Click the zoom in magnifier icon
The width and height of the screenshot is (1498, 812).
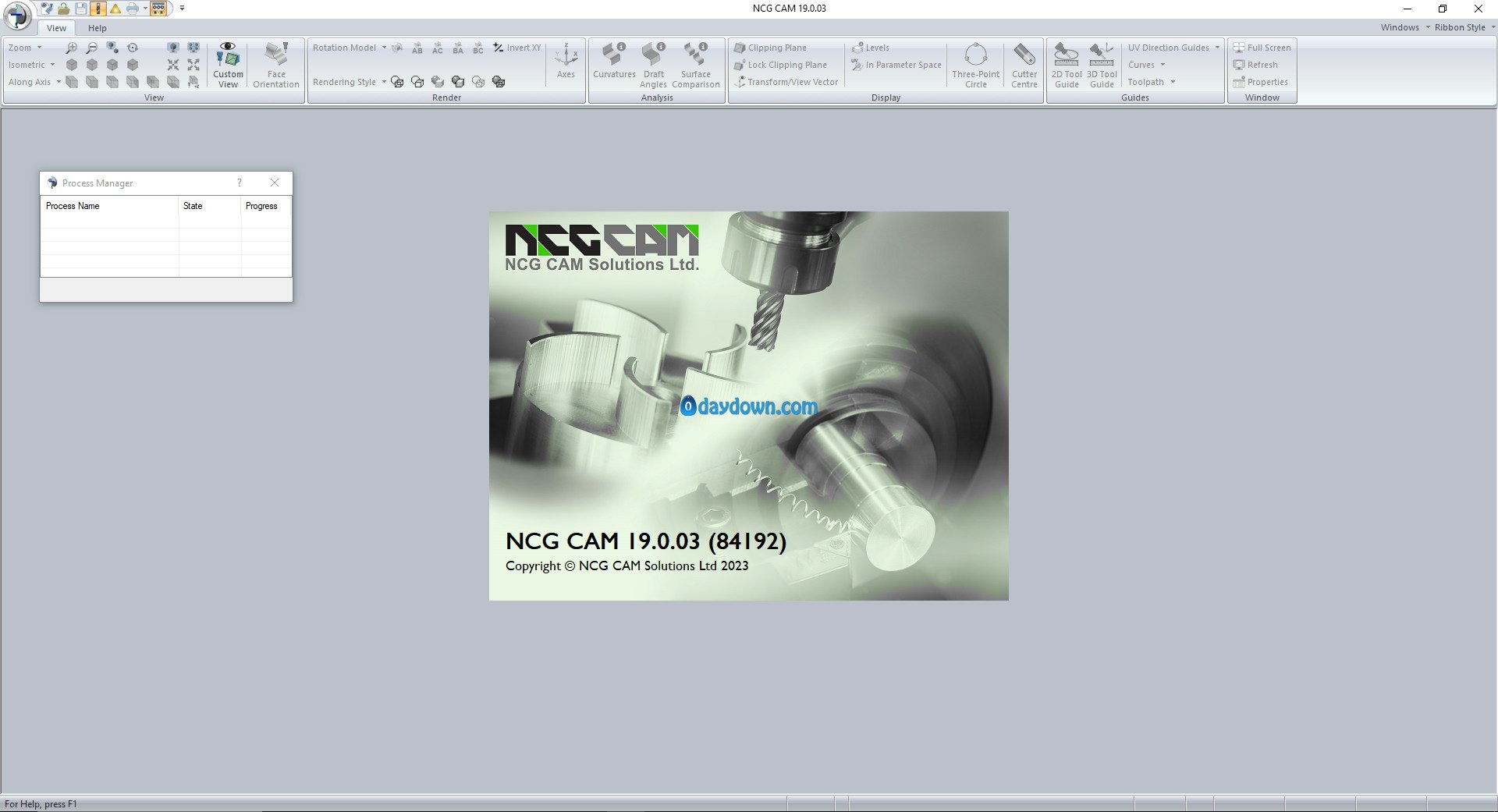(x=72, y=48)
